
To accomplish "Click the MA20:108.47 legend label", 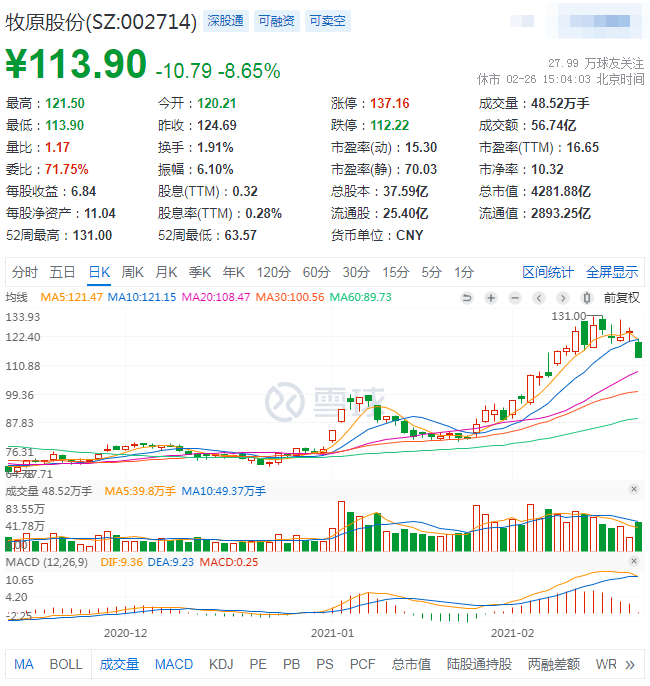I will coord(216,298).
